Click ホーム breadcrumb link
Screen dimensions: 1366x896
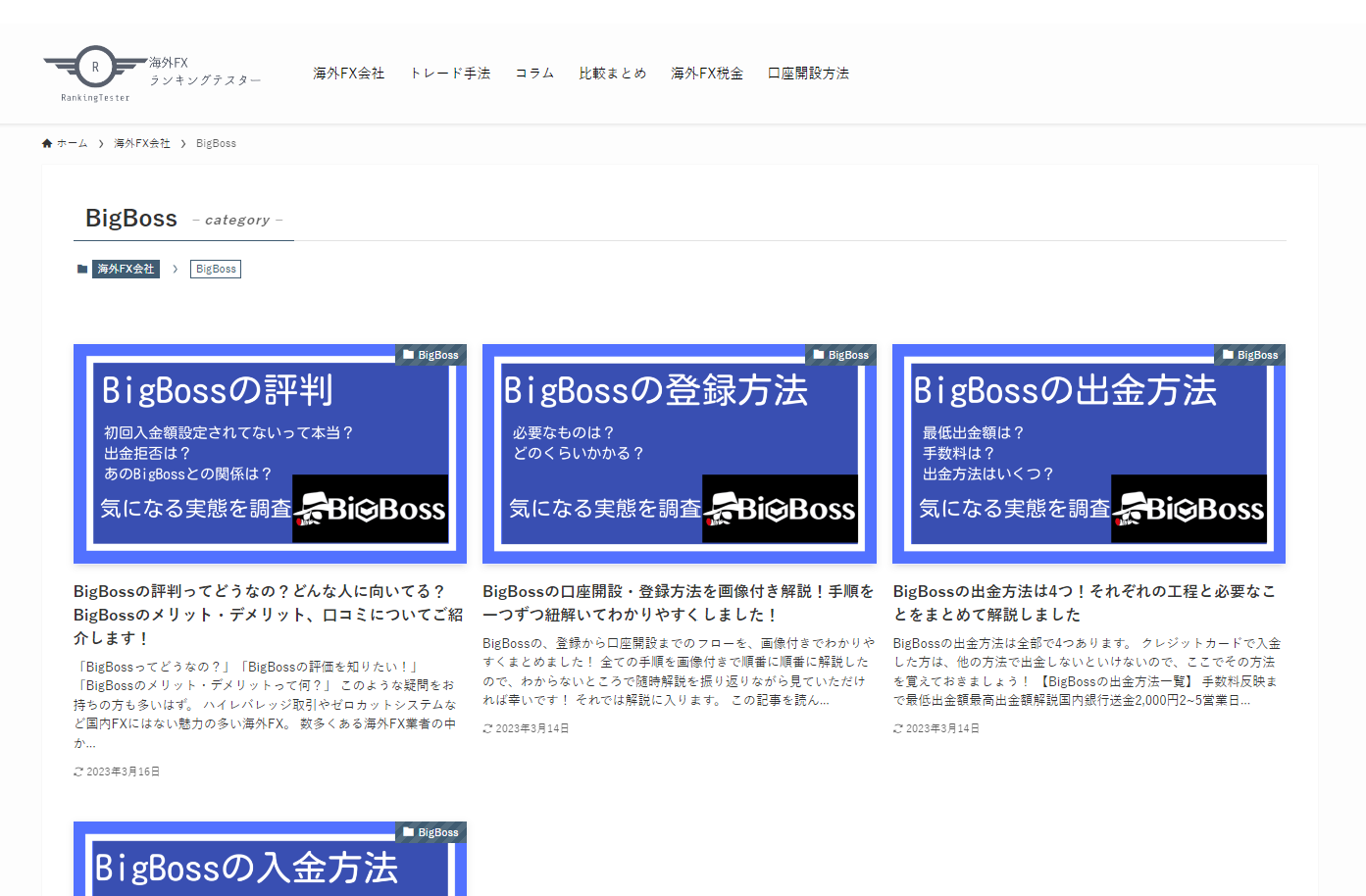(x=72, y=143)
